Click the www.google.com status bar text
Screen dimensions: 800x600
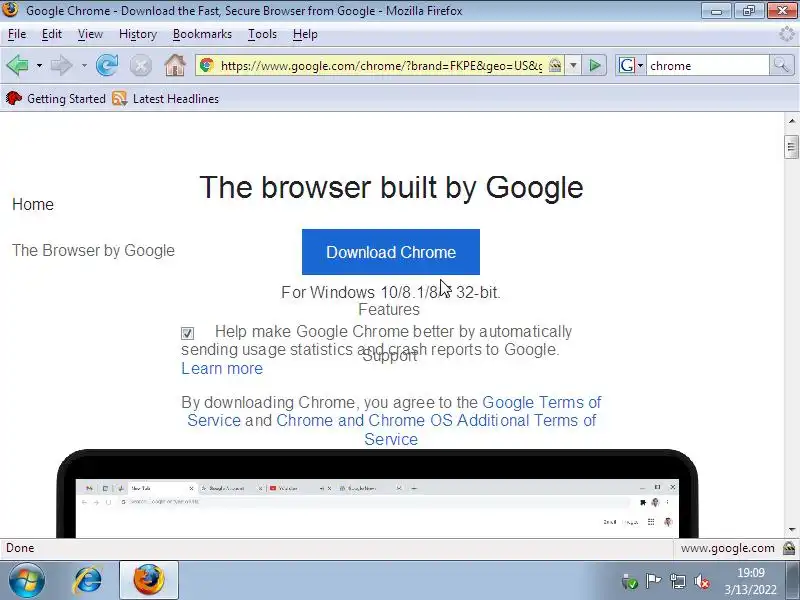click(x=728, y=548)
